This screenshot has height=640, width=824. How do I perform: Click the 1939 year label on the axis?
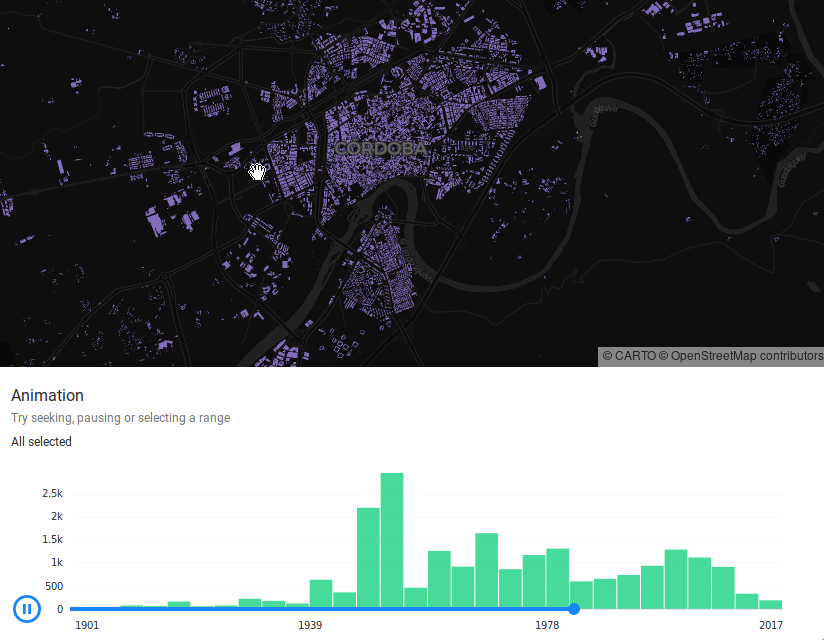310,625
